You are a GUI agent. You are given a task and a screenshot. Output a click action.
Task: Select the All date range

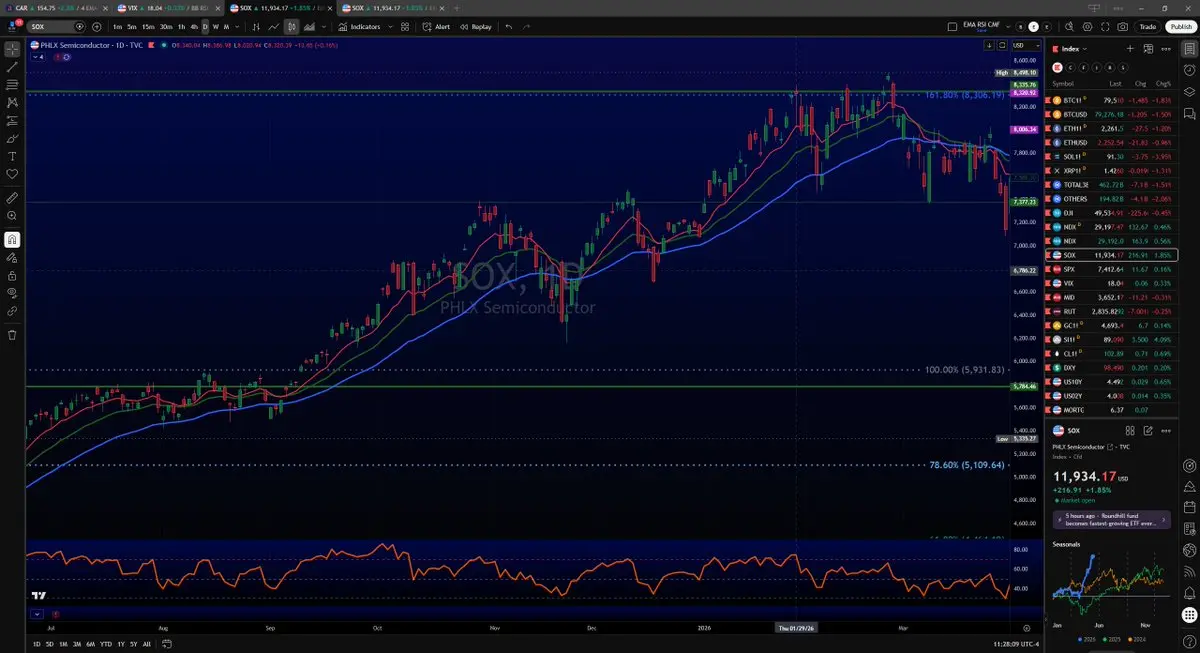point(147,644)
